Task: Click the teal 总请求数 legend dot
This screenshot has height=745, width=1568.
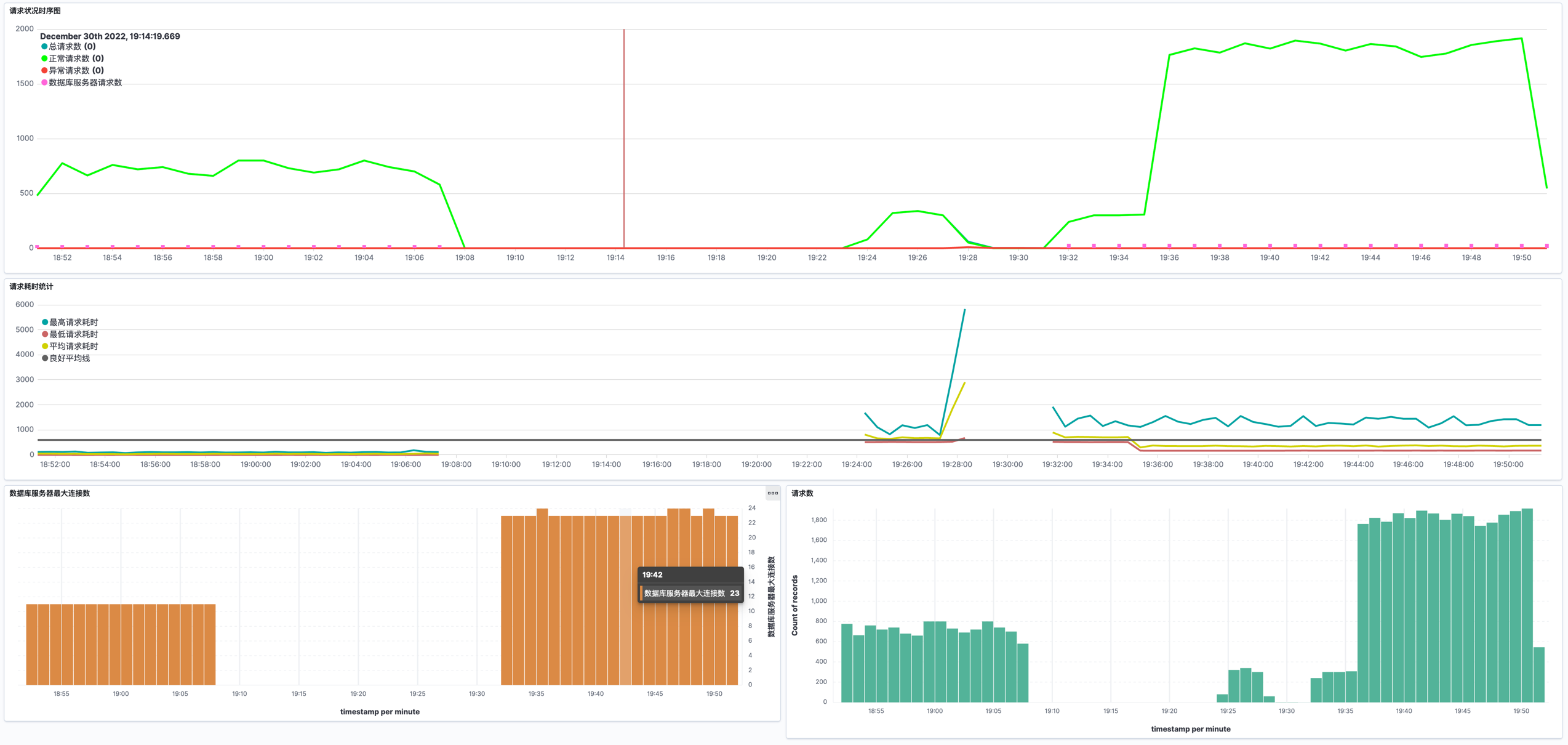Action: (44, 47)
